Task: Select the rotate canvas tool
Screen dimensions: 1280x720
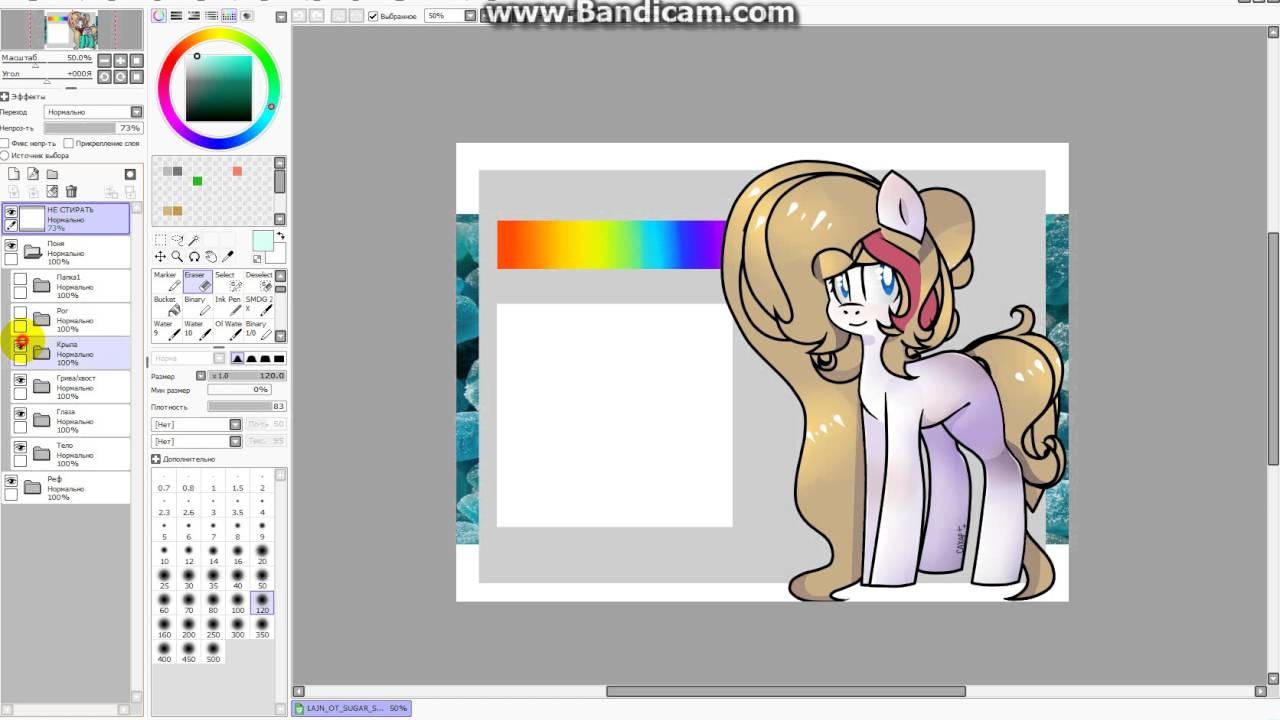Action: coord(194,257)
